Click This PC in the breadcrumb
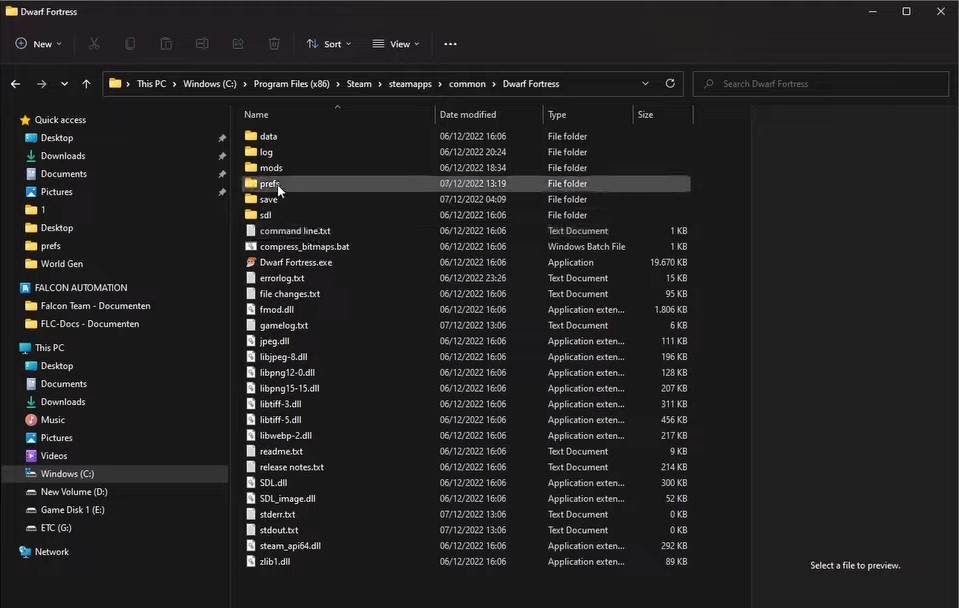The image size is (959, 608). tap(151, 84)
